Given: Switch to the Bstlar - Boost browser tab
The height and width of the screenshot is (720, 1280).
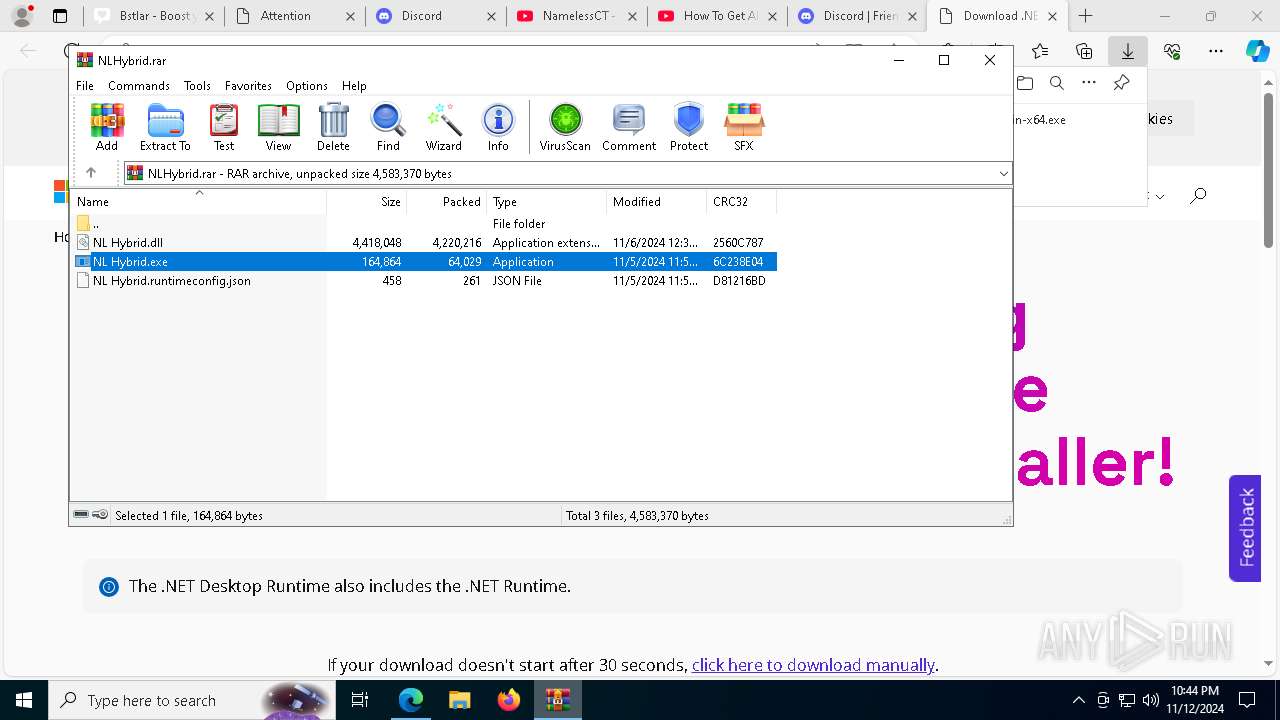Looking at the screenshot, I should pos(154,16).
